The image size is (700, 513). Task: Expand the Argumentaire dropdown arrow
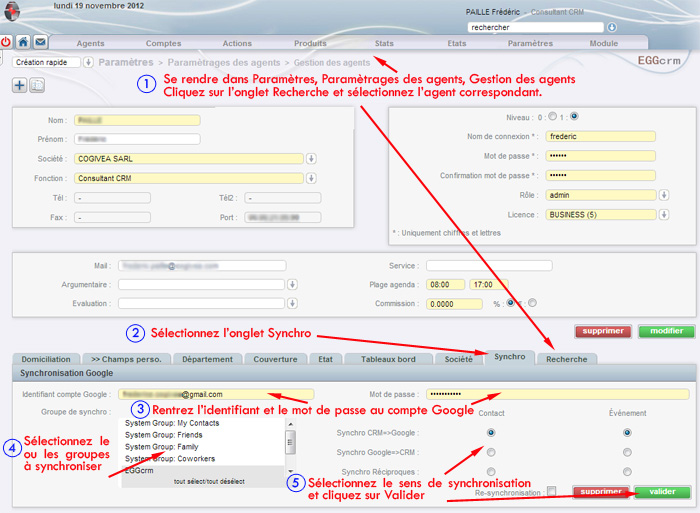pos(292,284)
